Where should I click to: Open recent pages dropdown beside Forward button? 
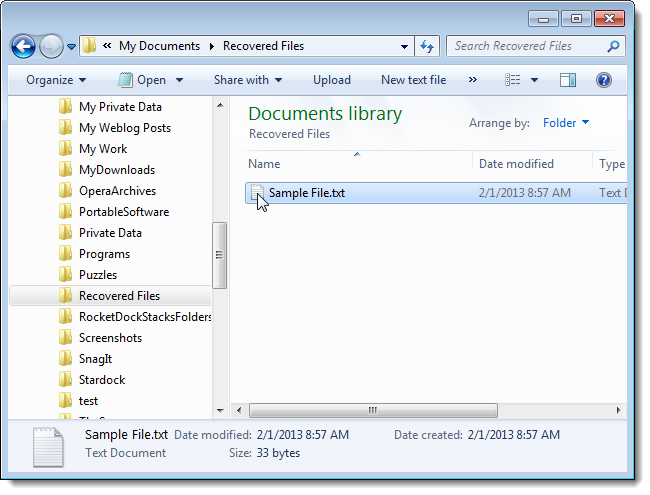click(71, 47)
